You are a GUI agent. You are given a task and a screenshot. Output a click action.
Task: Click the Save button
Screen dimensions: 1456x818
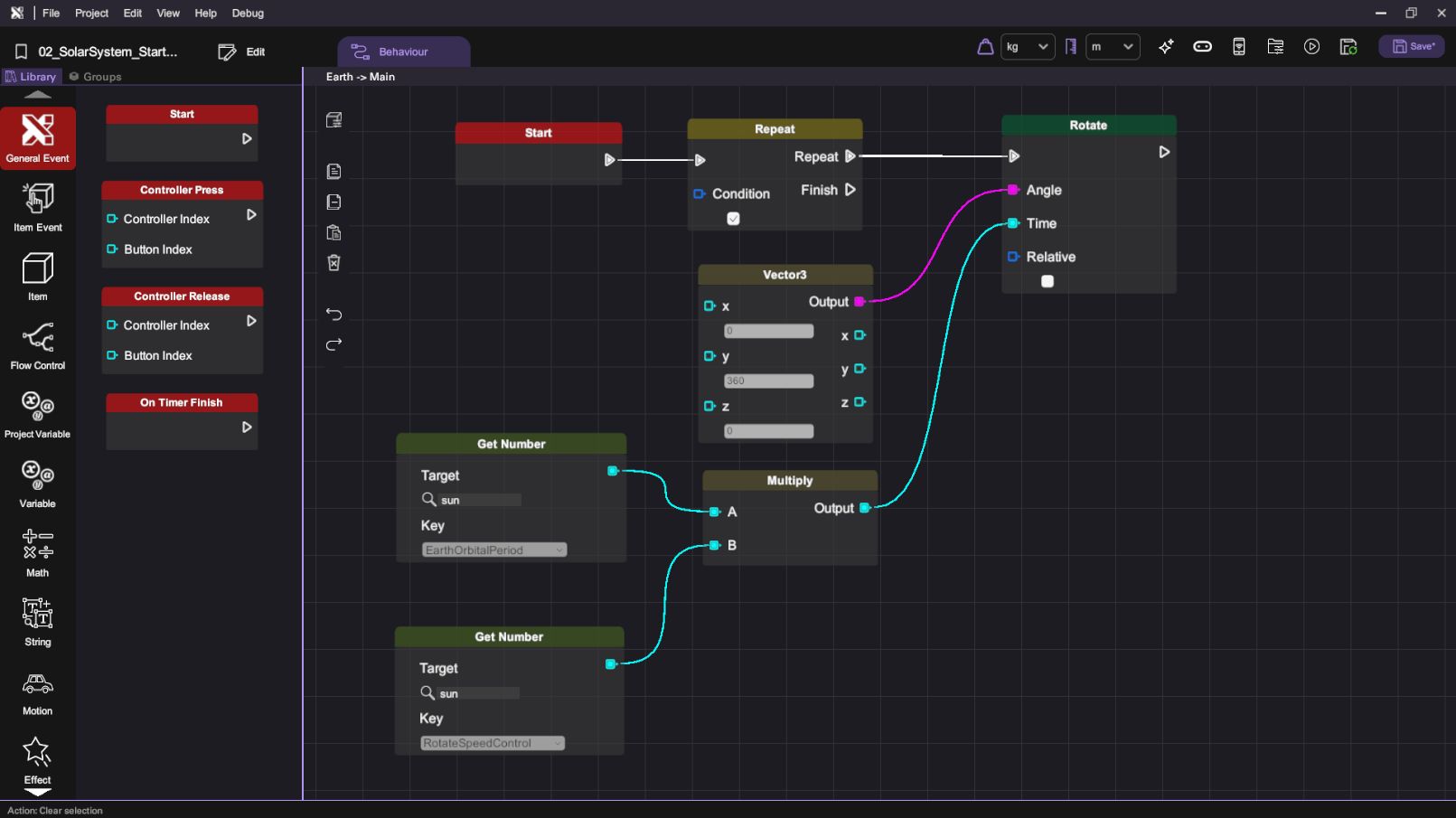click(x=1412, y=47)
